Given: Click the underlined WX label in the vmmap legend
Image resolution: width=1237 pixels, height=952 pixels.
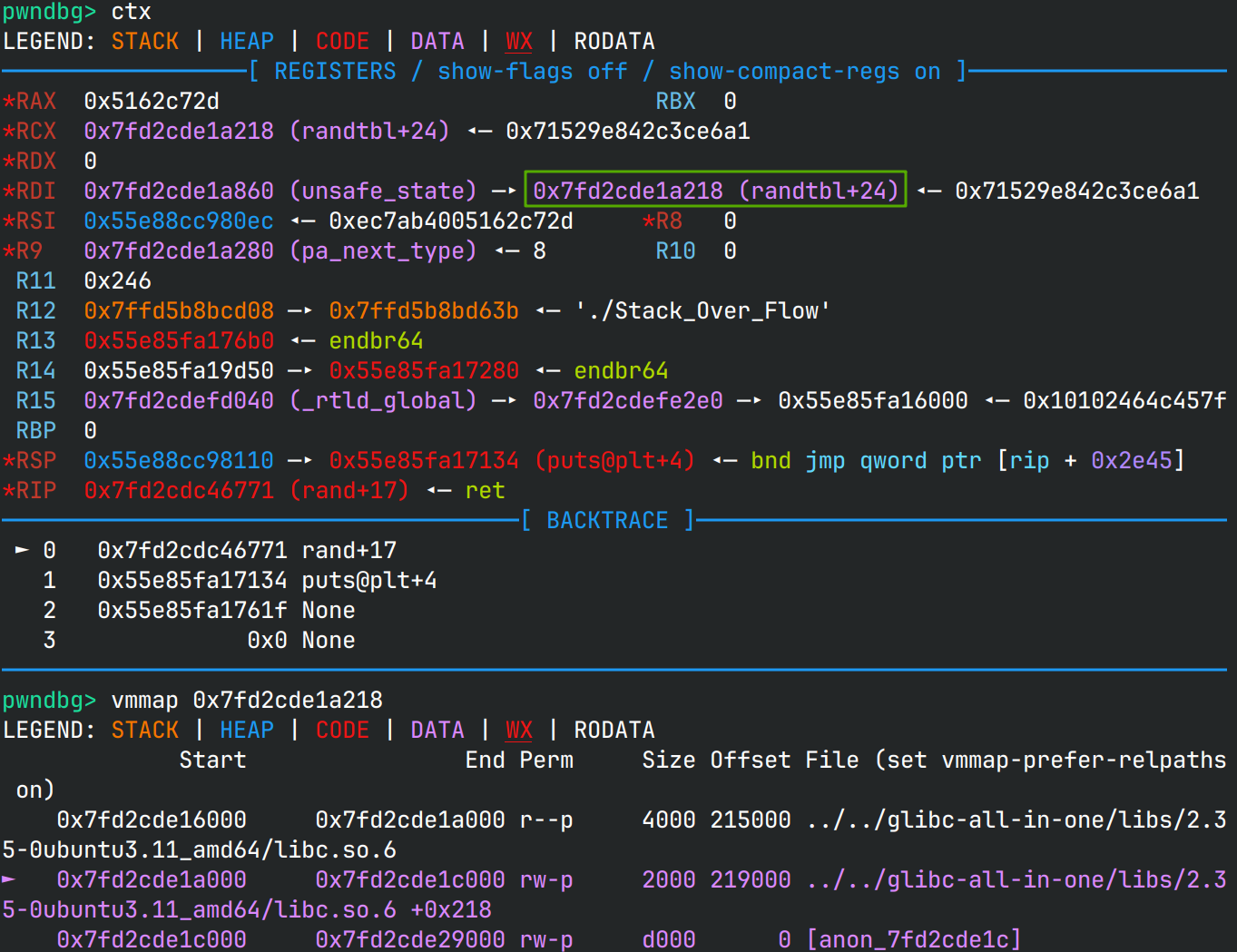Looking at the screenshot, I should click(518, 730).
